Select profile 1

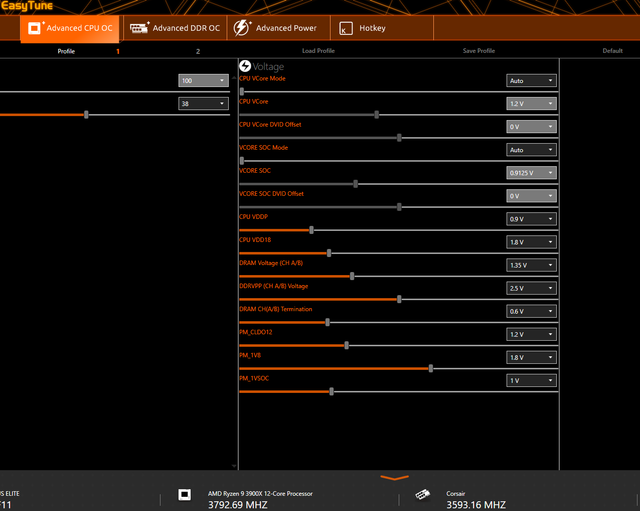118,51
